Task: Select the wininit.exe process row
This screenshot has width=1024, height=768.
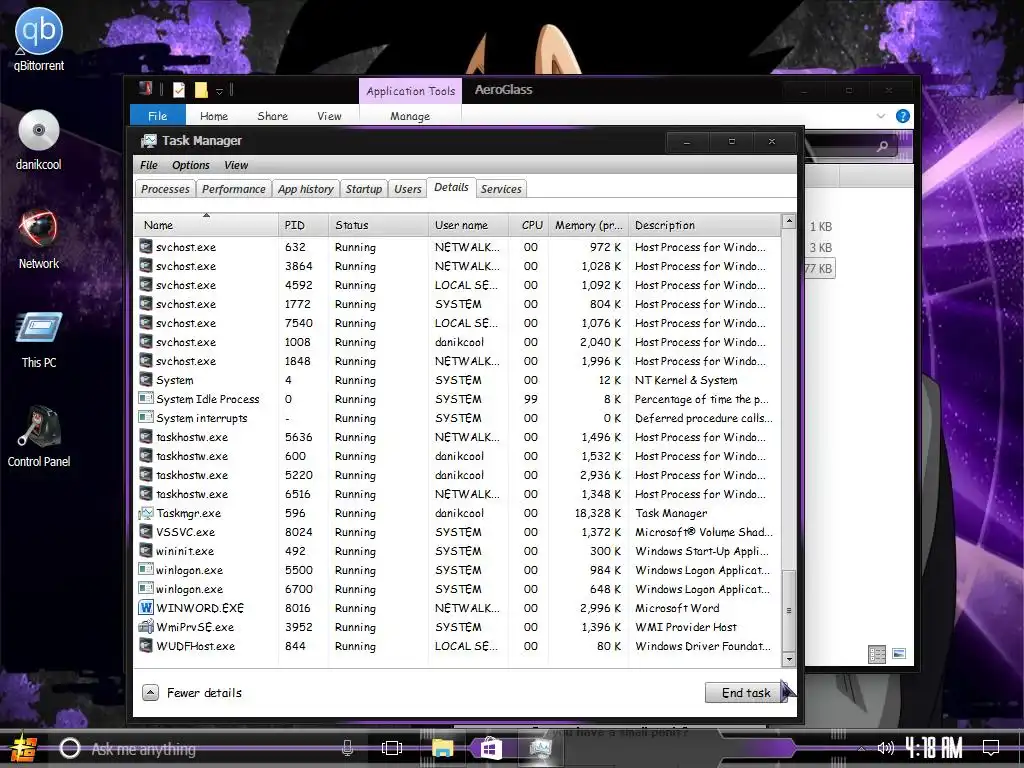Action: 457,551
